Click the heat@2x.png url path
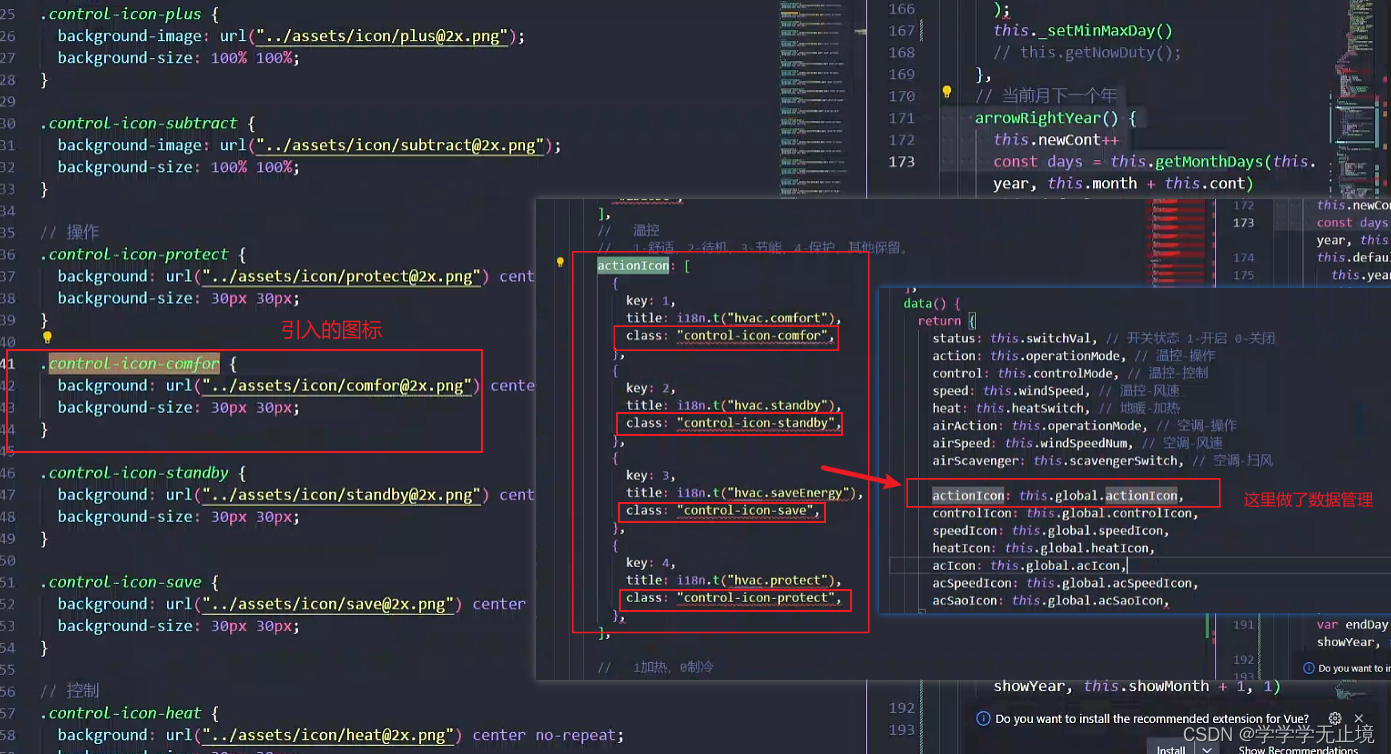 point(330,734)
